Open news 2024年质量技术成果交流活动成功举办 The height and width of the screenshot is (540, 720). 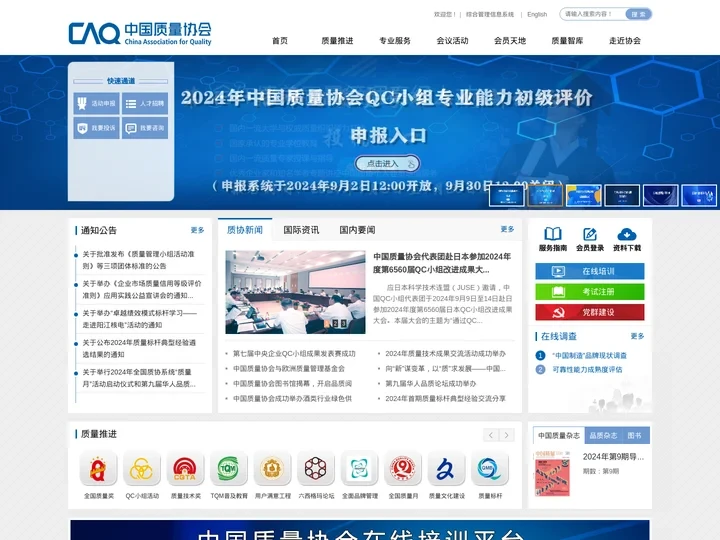click(445, 354)
